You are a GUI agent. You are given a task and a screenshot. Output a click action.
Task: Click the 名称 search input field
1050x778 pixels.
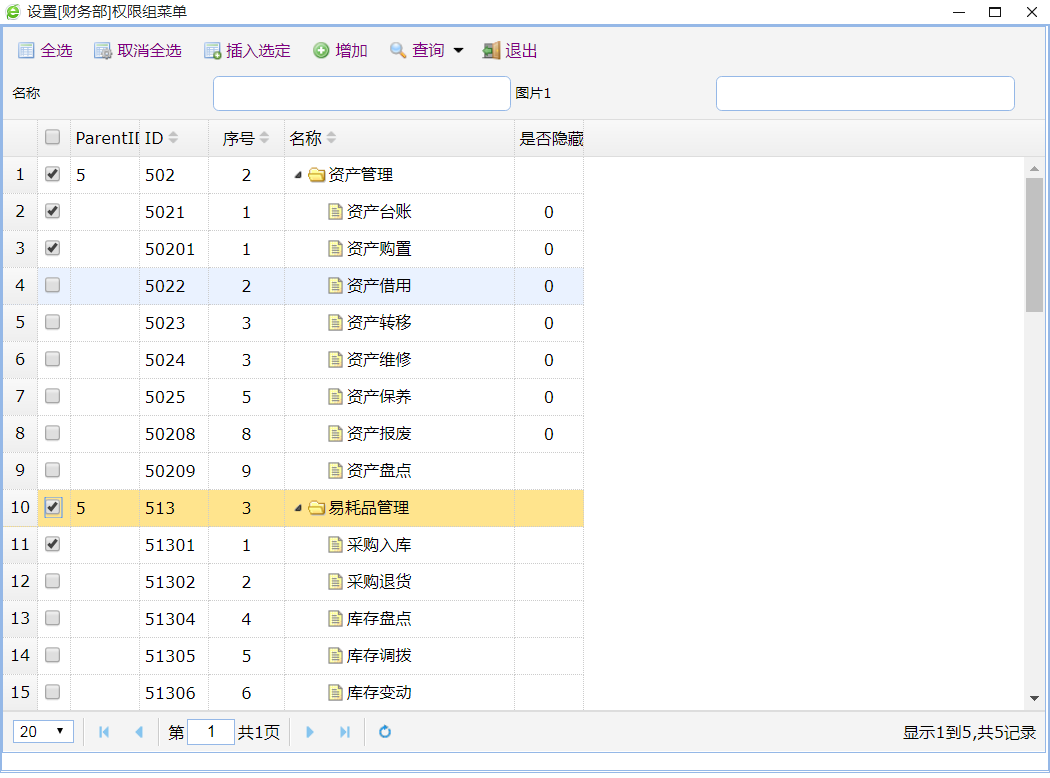(361, 94)
